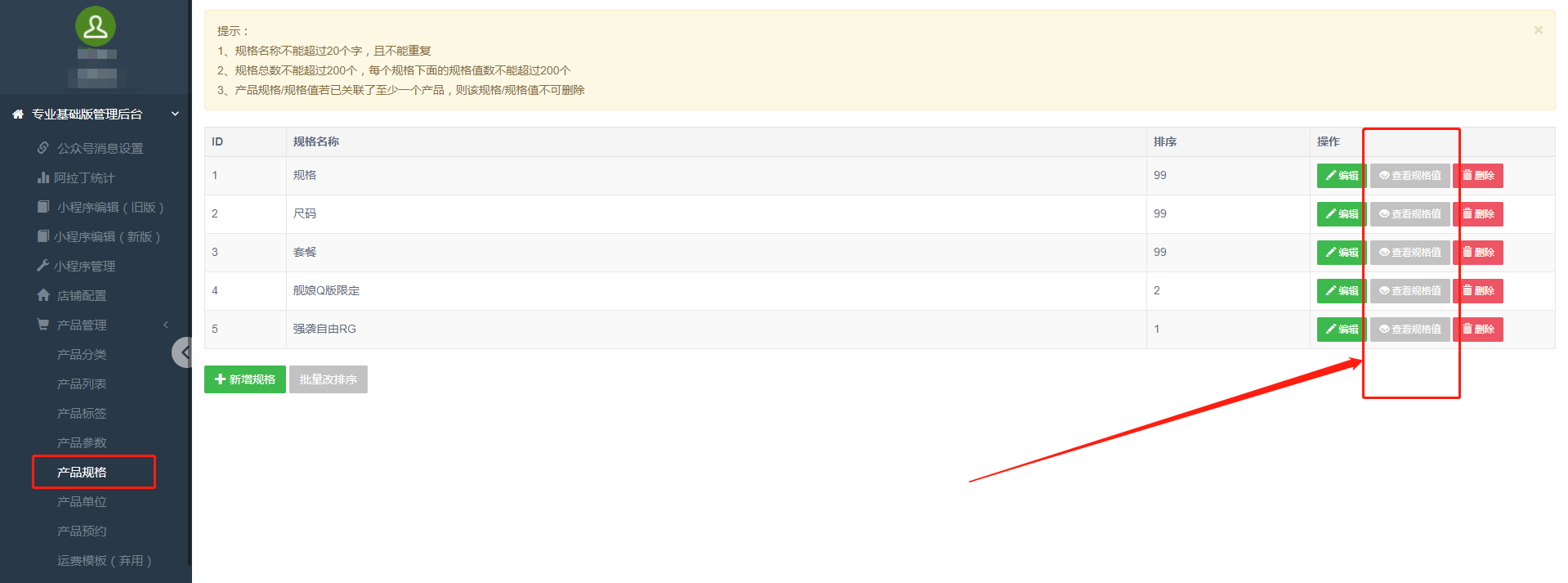Go to 小程序管理 wrench item
The image size is (1568, 583).
point(84,266)
